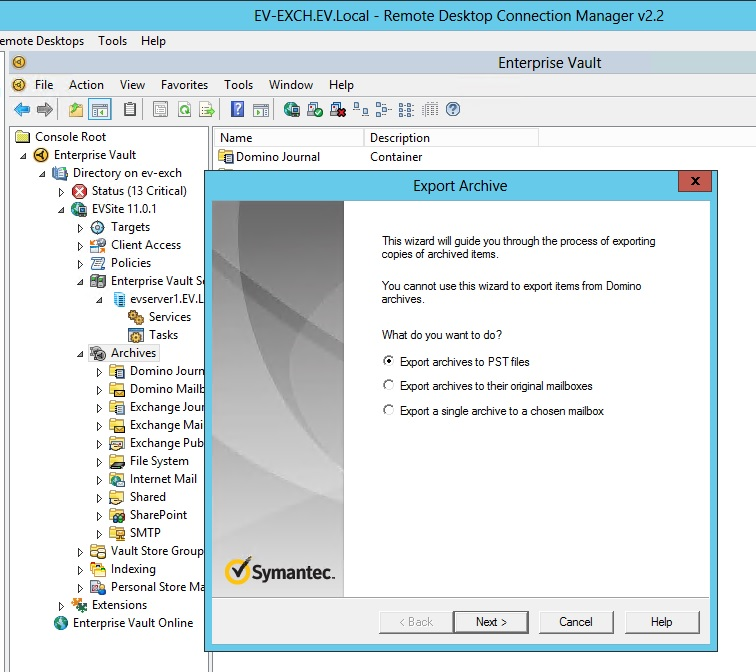Click the blue Help book toolbar icon

[x=237, y=109]
